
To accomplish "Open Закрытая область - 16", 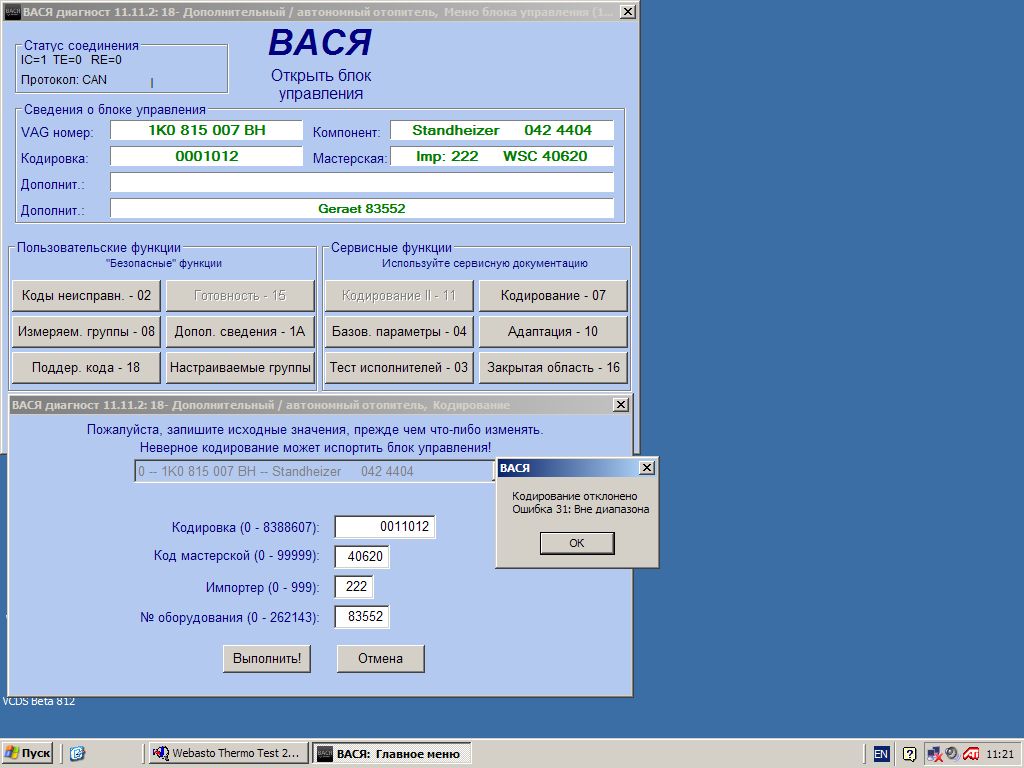I will point(553,367).
